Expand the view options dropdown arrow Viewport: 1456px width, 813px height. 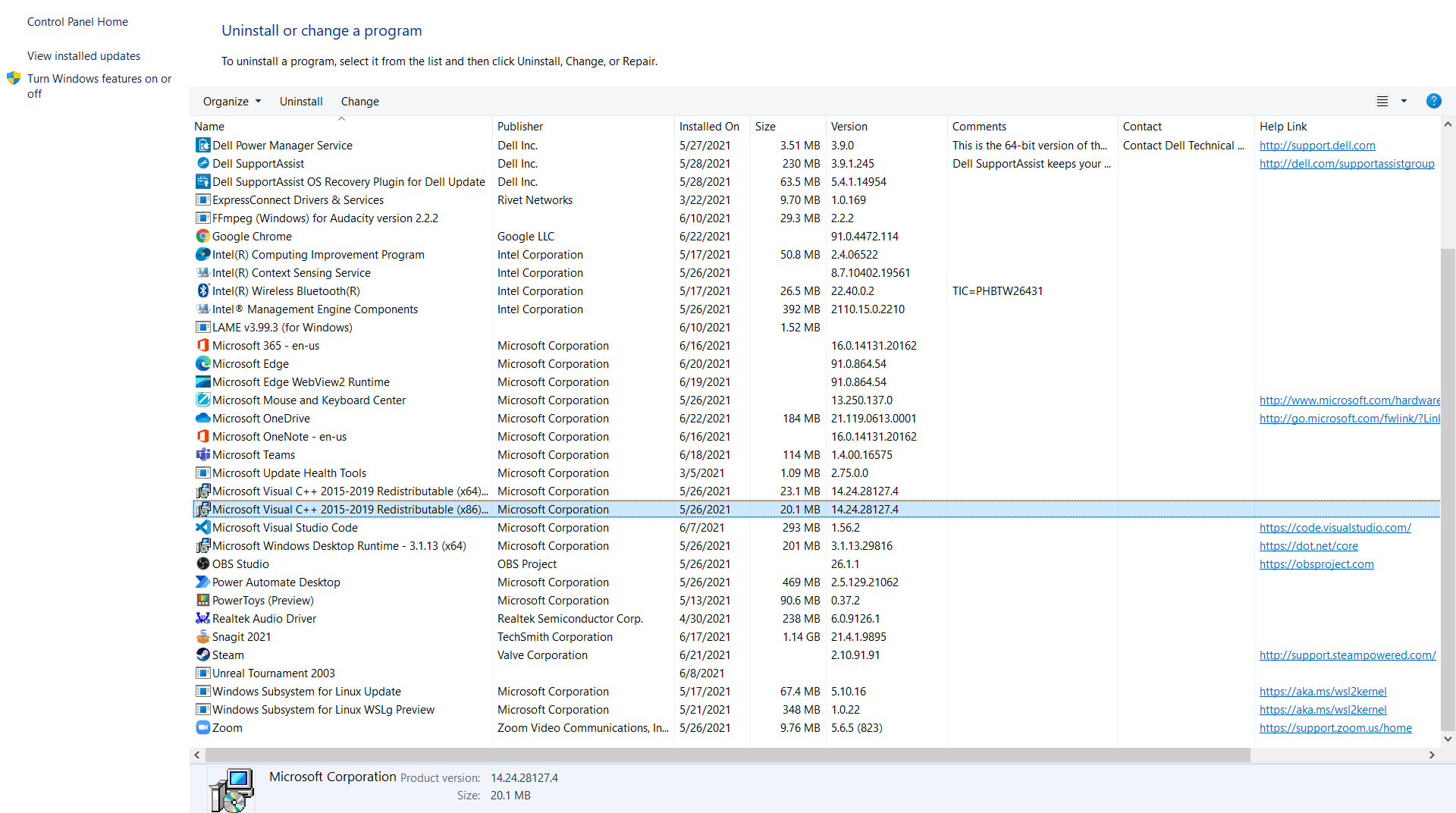(1404, 101)
